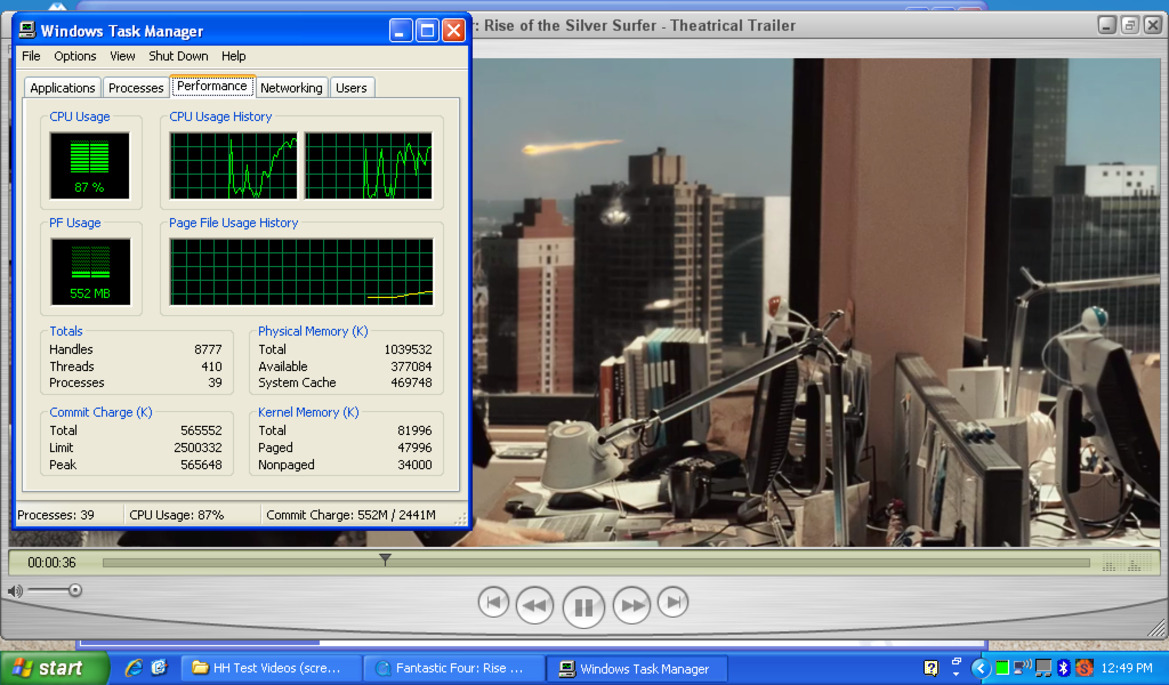This screenshot has width=1169, height=685.
Task: Click the volume slider knob
Action: point(75,590)
